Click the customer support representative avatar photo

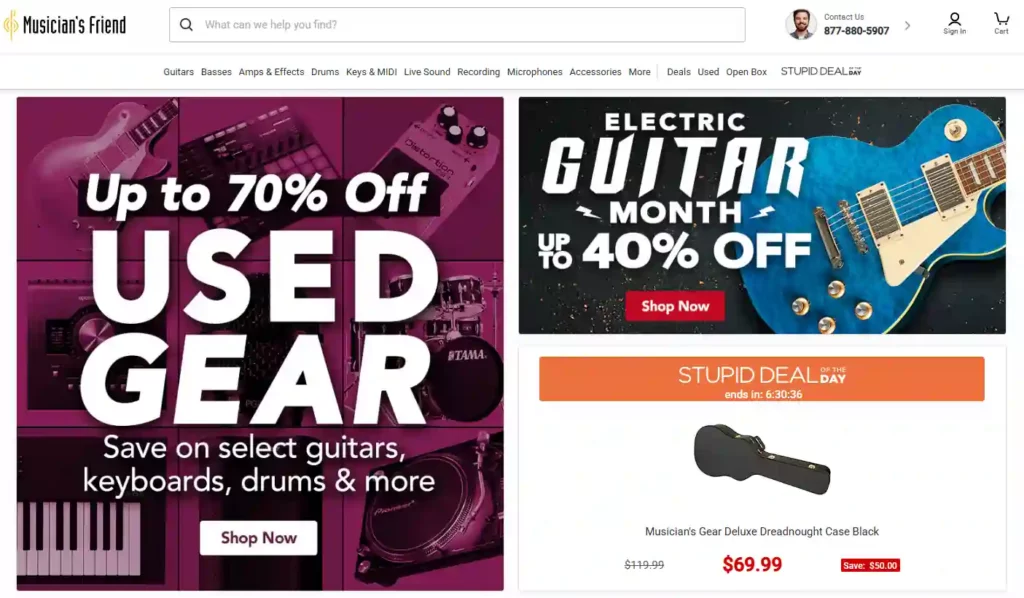800,24
